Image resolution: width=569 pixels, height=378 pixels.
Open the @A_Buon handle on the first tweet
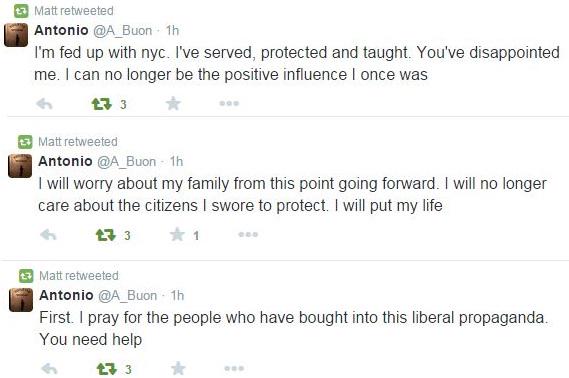coord(123,30)
